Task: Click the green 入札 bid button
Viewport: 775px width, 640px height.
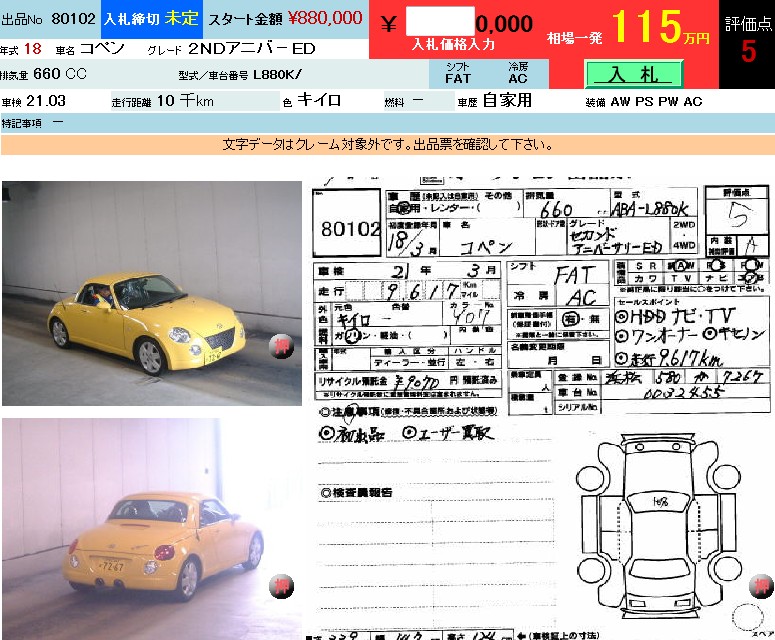Action: point(634,74)
